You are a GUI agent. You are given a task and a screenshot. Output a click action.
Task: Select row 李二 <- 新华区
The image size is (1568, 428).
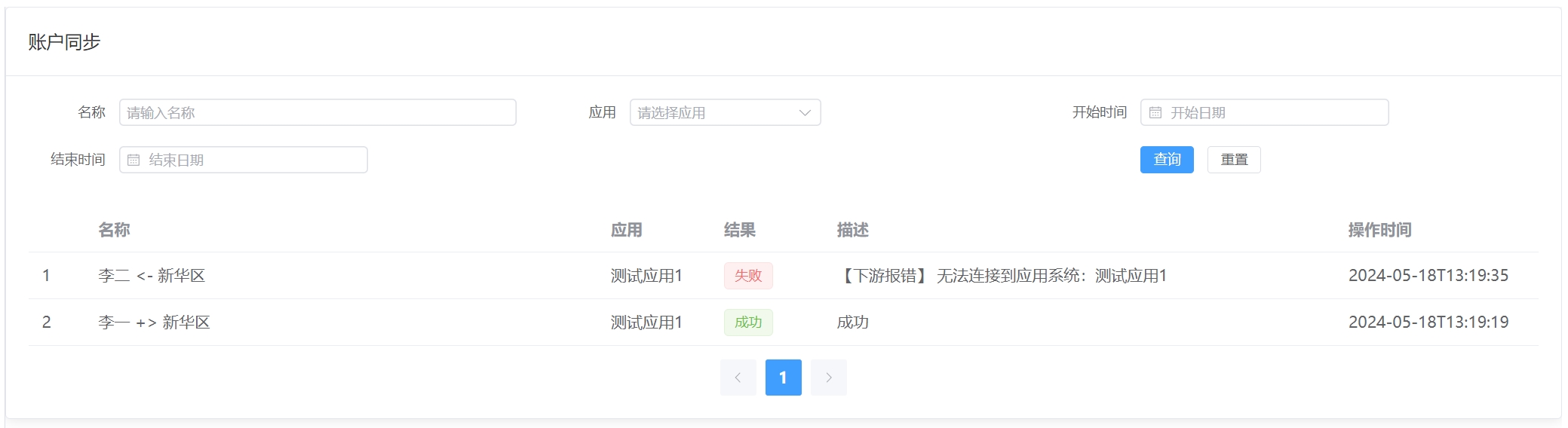coord(784,276)
